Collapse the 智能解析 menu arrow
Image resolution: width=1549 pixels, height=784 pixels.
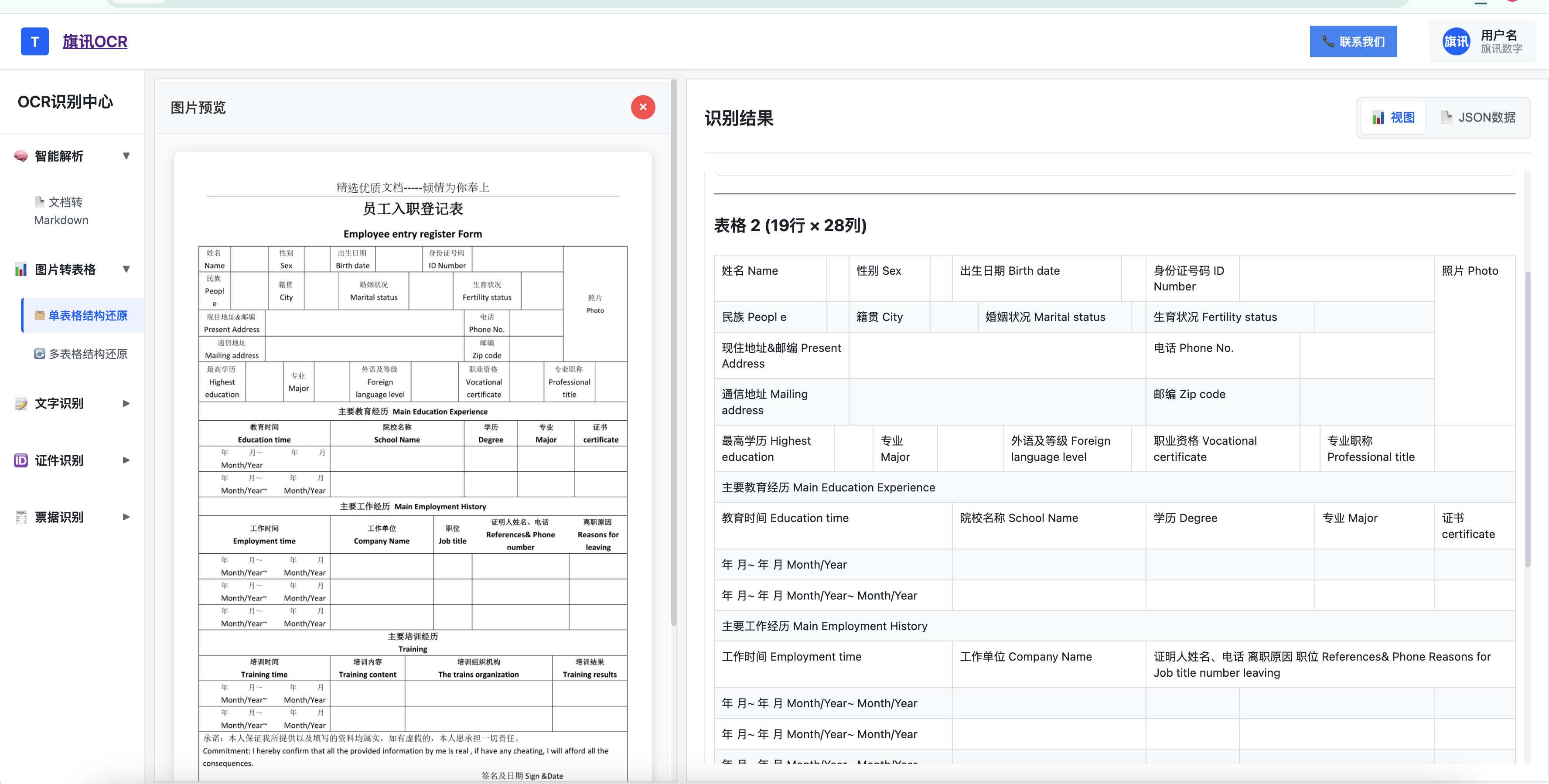click(x=126, y=156)
